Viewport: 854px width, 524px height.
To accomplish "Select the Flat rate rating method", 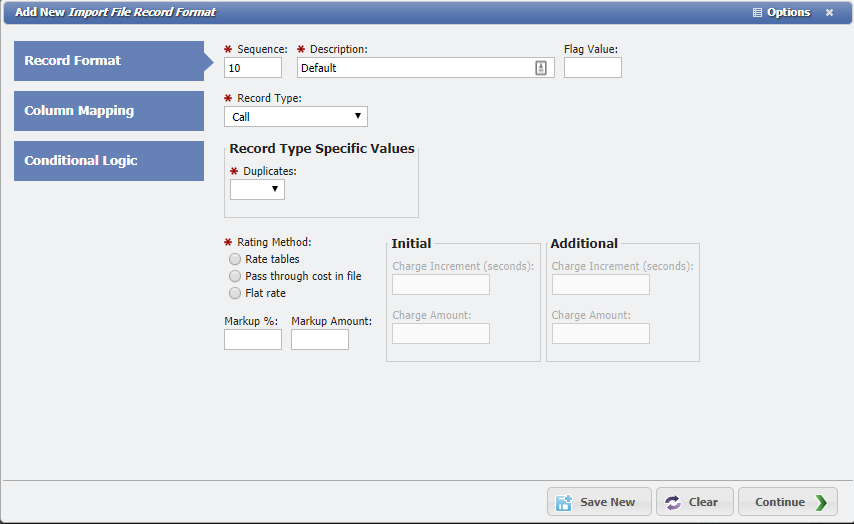I will (x=235, y=293).
